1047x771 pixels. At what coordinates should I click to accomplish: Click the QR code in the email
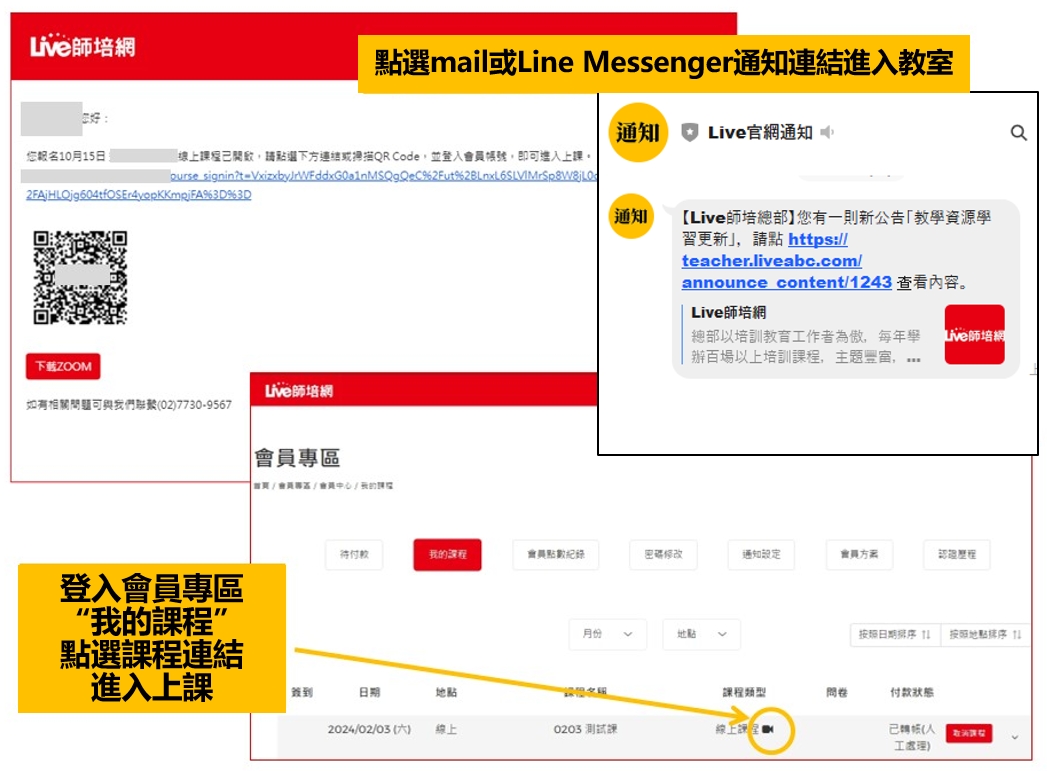click(x=80, y=277)
